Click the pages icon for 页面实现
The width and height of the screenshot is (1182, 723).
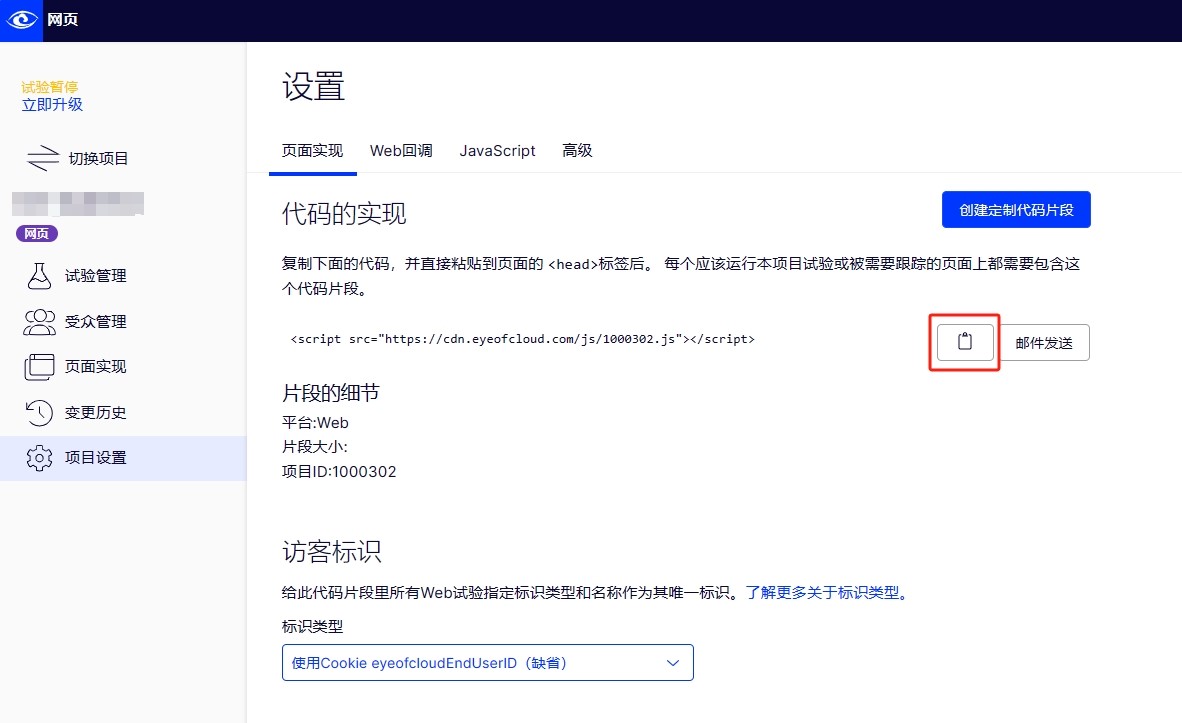click(x=39, y=367)
